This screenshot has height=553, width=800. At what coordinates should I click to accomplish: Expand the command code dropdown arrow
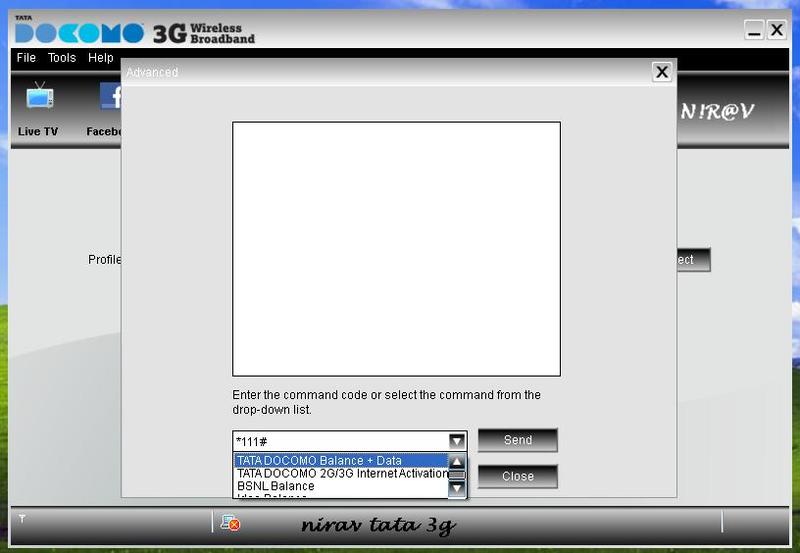[x=456, y=441]
